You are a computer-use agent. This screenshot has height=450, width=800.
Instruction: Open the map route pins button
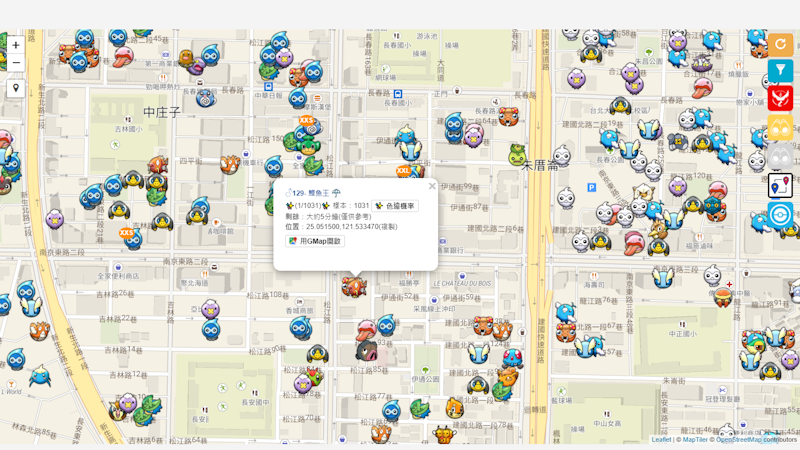coord(780,186)
